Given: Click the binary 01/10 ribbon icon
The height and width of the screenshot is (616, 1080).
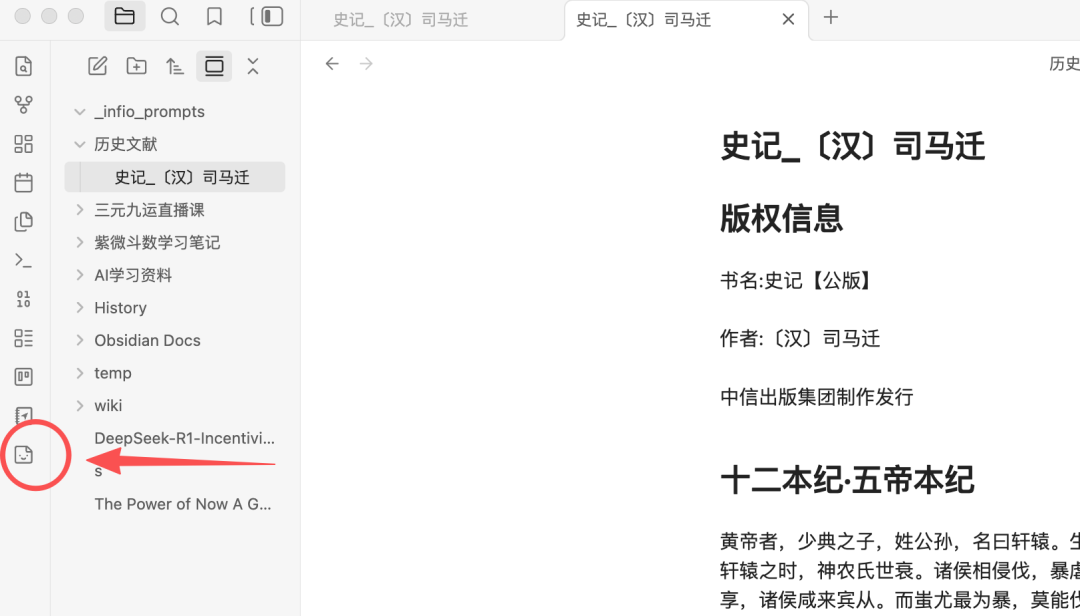Looking at the screenshot, I should [x=23, y=299].
